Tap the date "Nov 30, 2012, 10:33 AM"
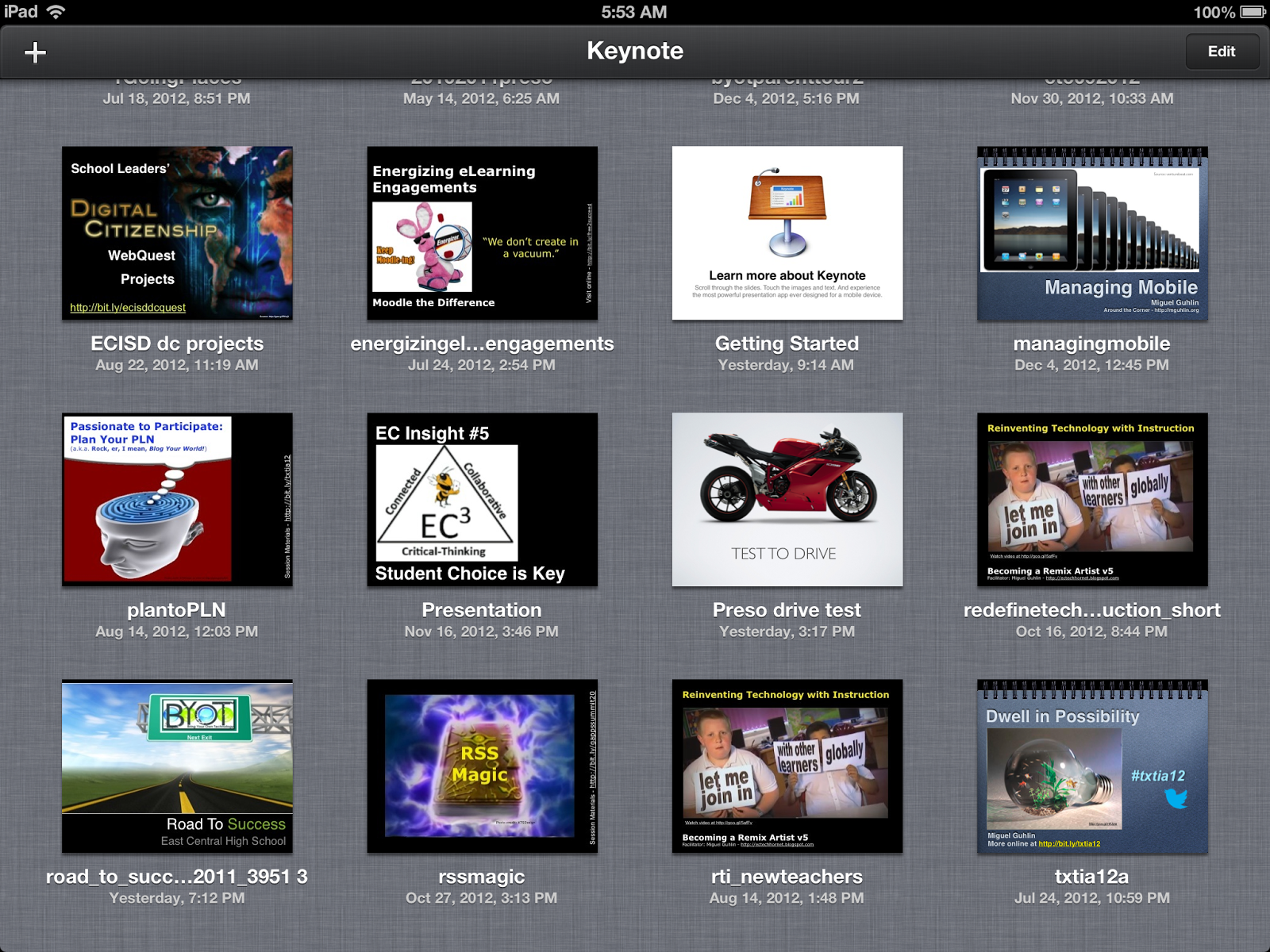 [x=1091, y=98]
